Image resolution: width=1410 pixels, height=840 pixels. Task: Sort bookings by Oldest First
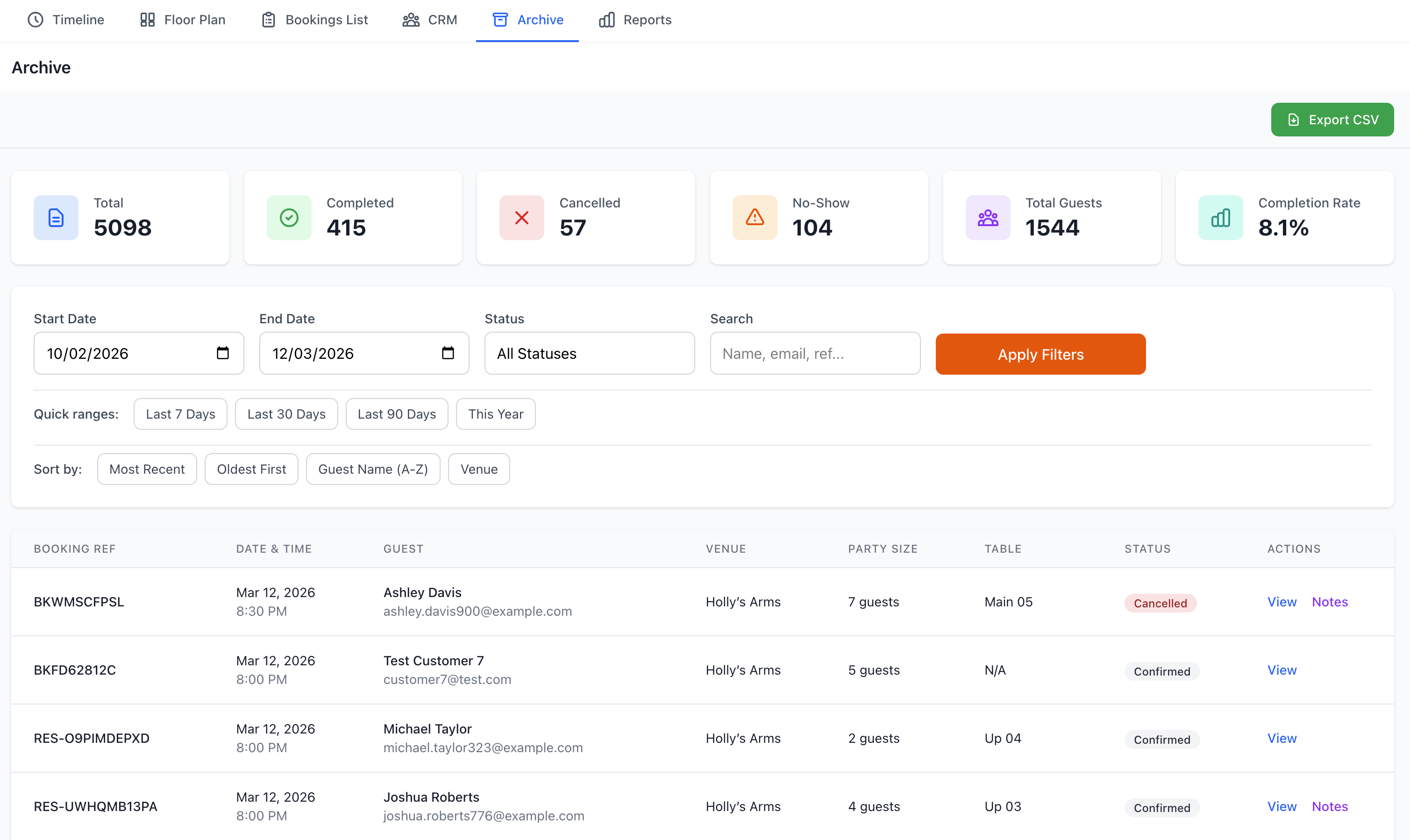point(251,469)
